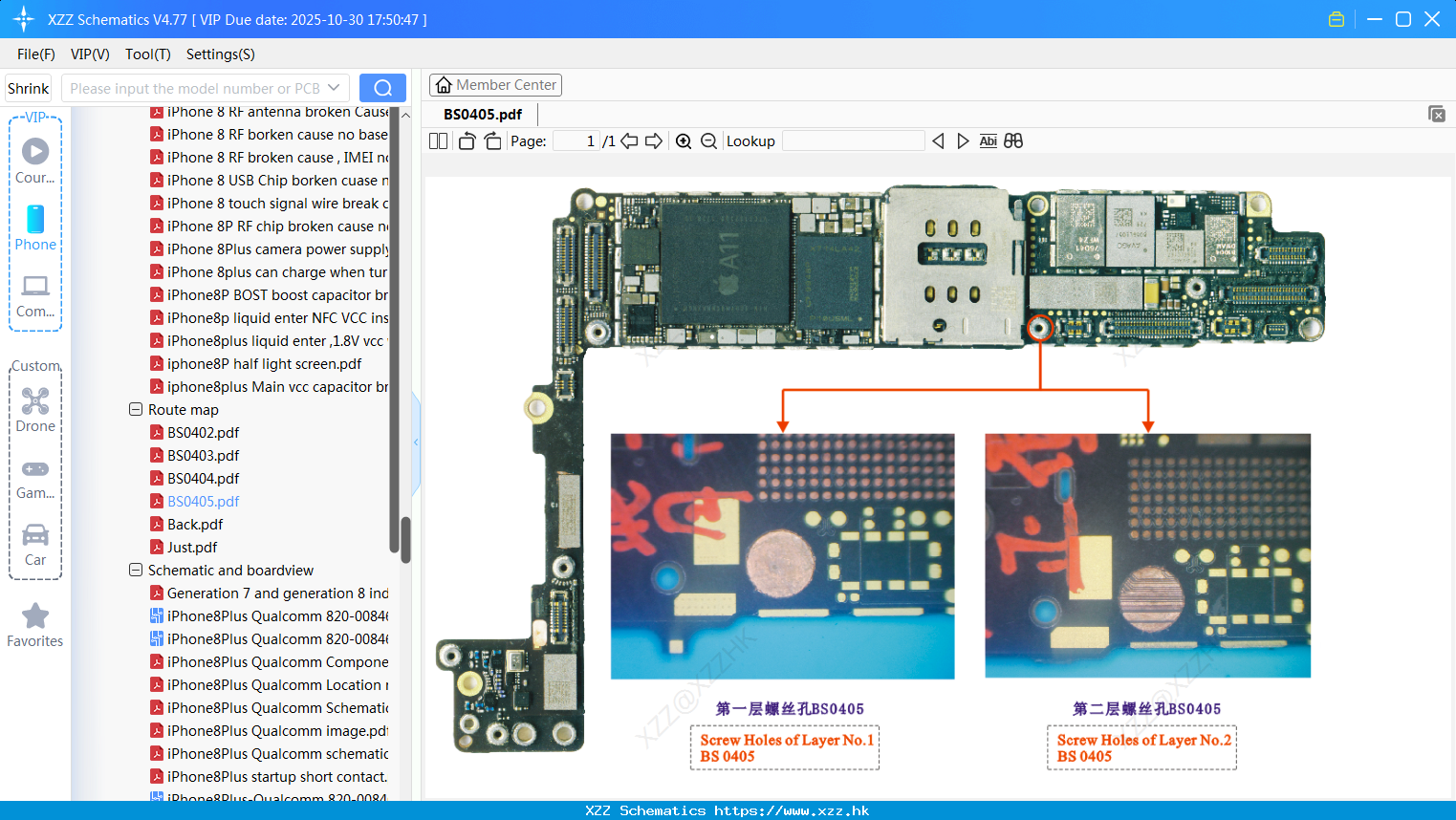Open iphone8P half light screen.pdf
This screenshot has width=1456, height=820.
264,363
